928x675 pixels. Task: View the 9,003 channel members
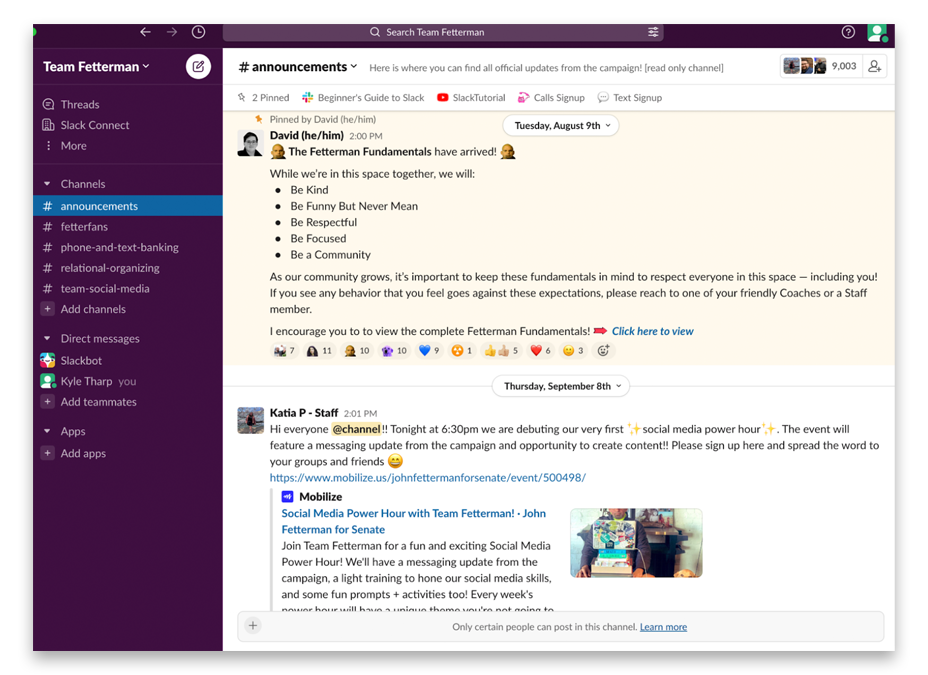click(820, 66)
